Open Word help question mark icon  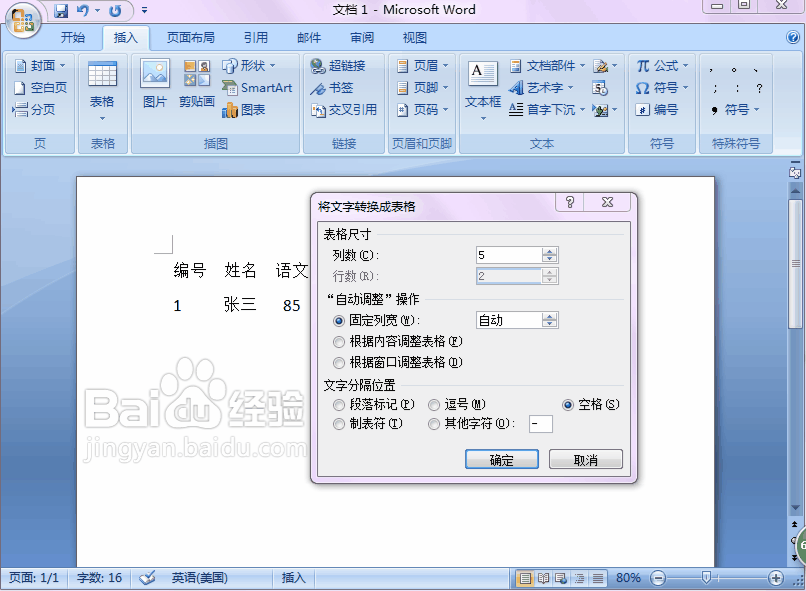[793, 37]
